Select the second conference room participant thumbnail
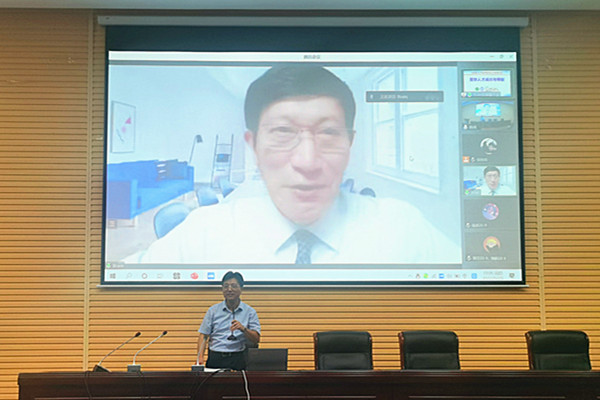 [488, 113]
